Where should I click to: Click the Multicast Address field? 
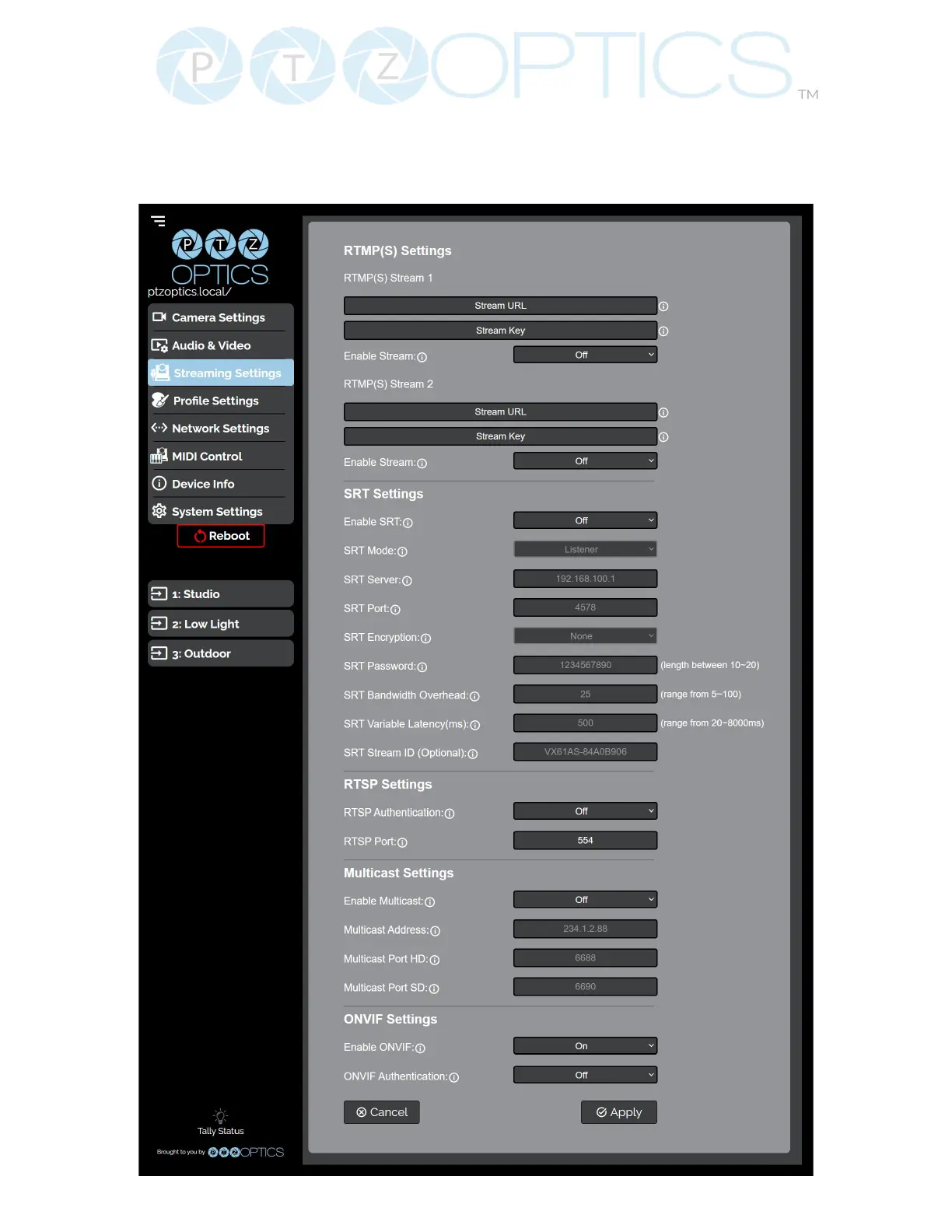click(x=585, y=929)
